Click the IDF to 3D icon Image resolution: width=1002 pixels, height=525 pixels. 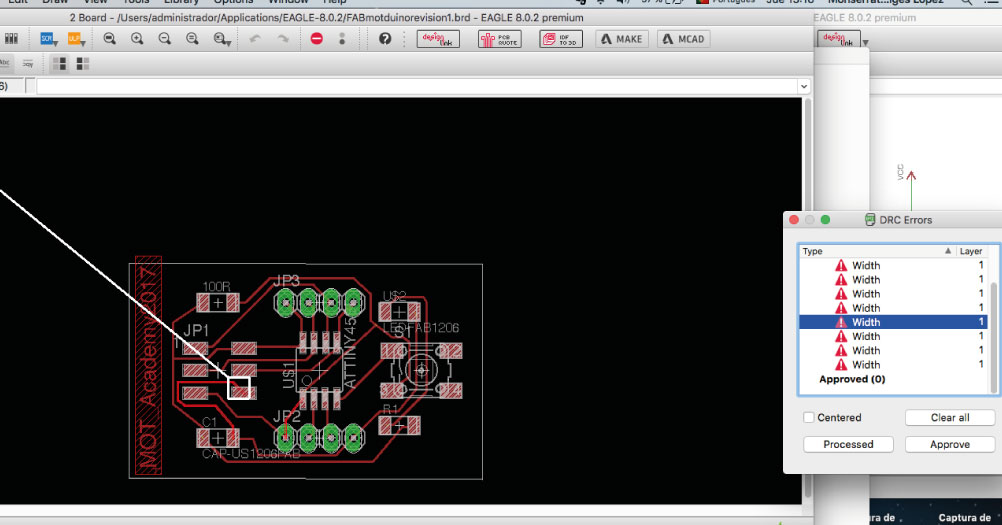point(561,39)
